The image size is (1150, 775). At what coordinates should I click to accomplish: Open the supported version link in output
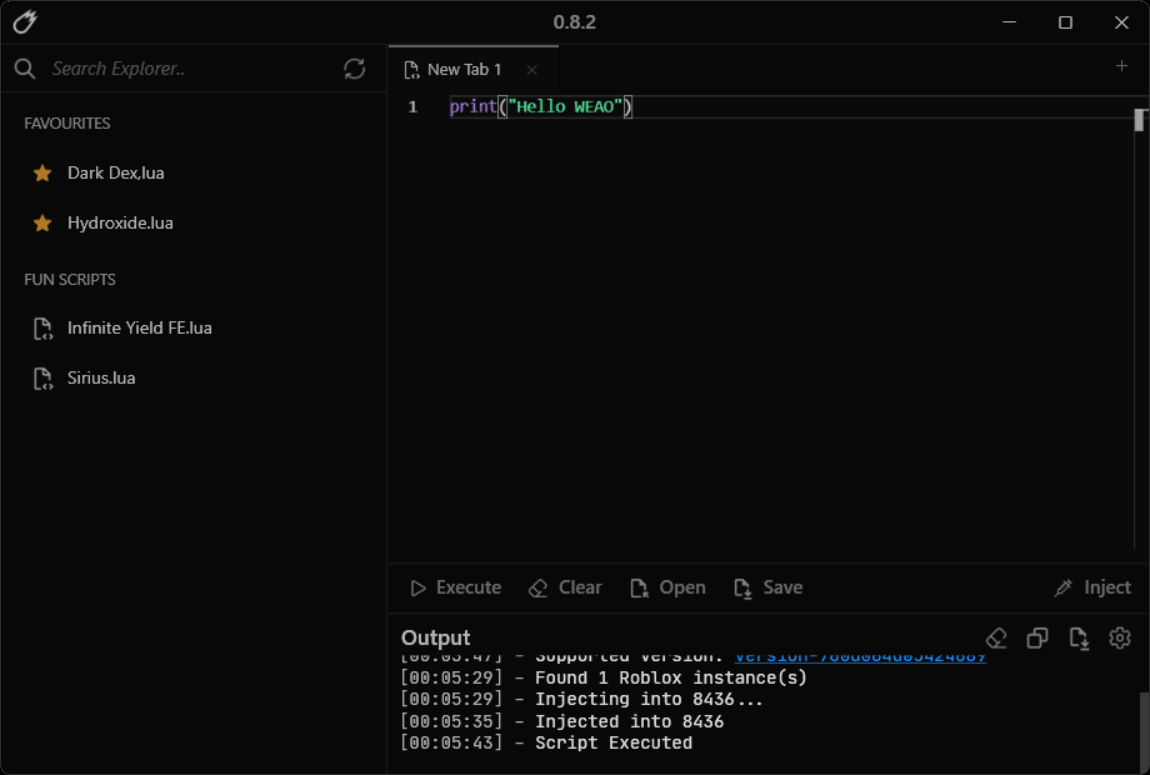point(860,657)
